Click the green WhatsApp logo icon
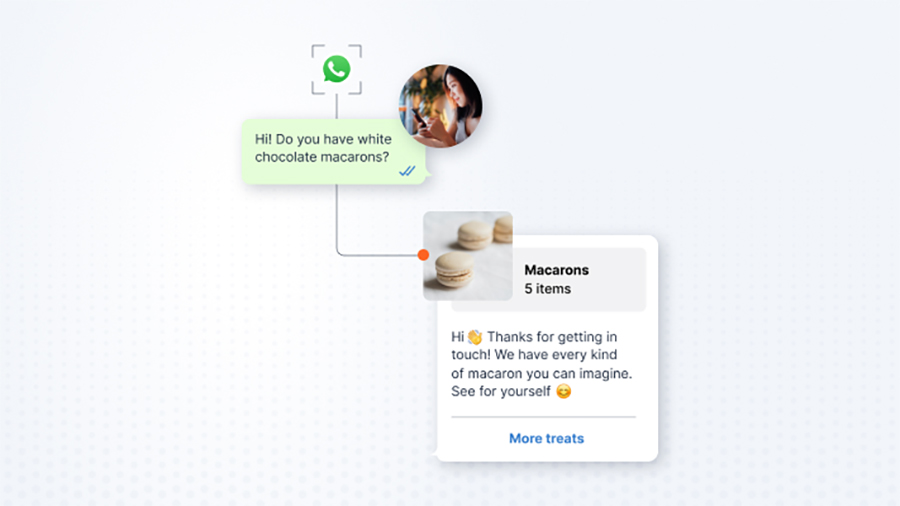Viewport: 900px width, 506px height. [x=336, y=69]
